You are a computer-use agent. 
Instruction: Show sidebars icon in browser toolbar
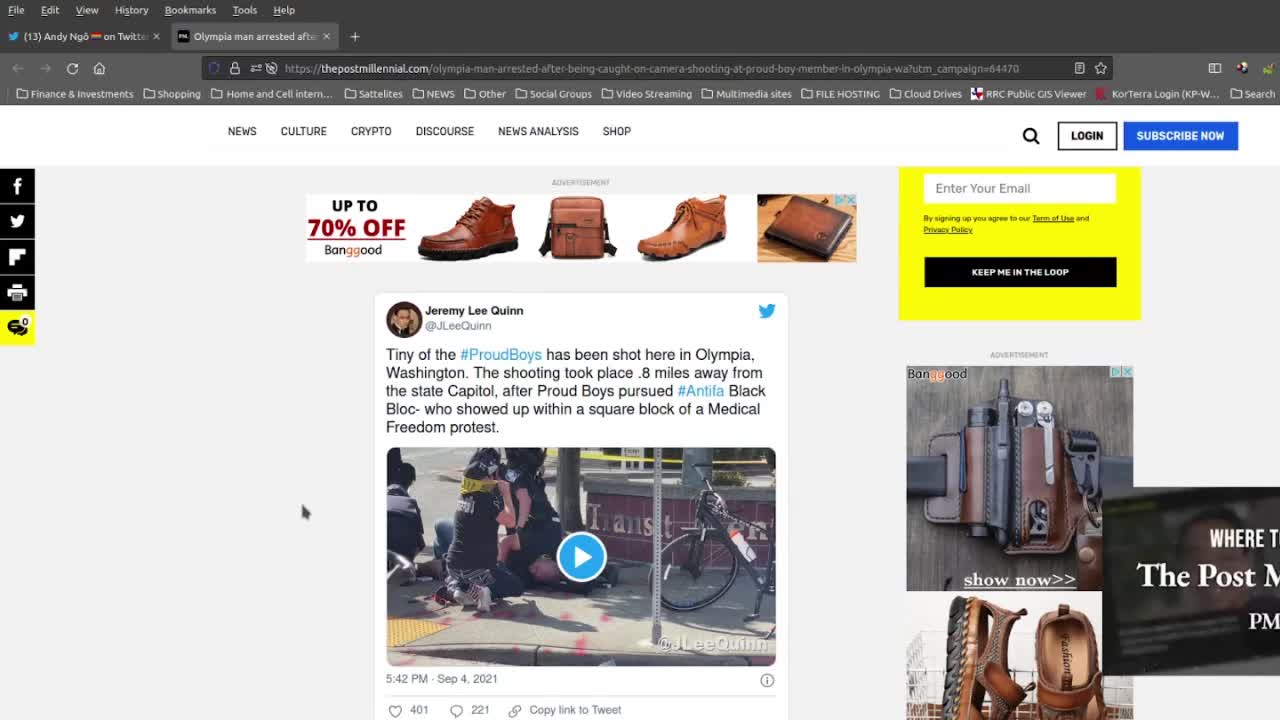1215,68
